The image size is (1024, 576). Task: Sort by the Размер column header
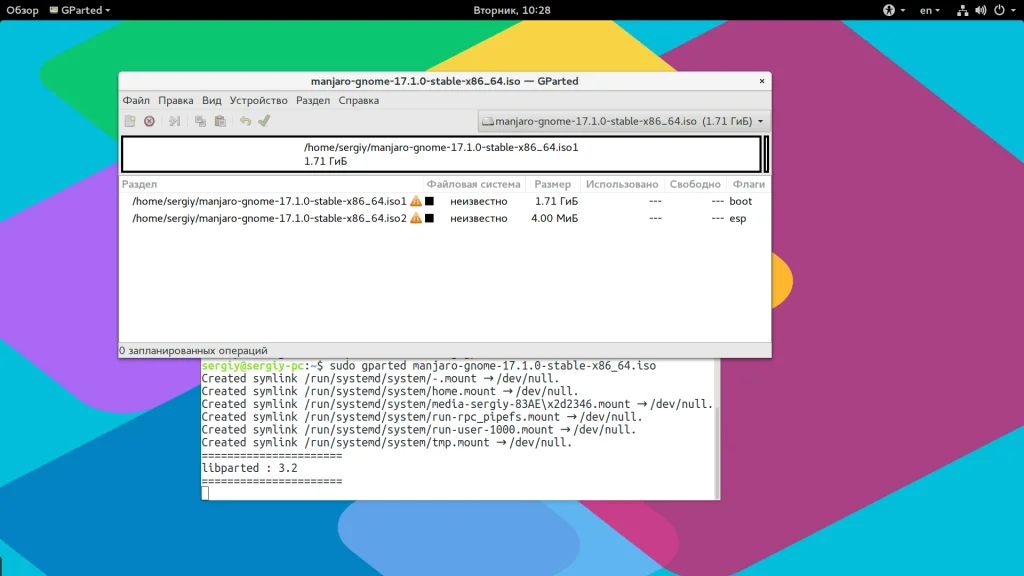552,184
